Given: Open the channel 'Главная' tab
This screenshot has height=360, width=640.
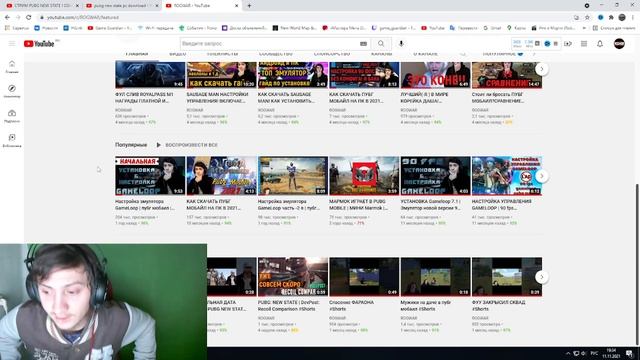Looking at the screenshot, I should pyautogui.click(x=136, y=54).
